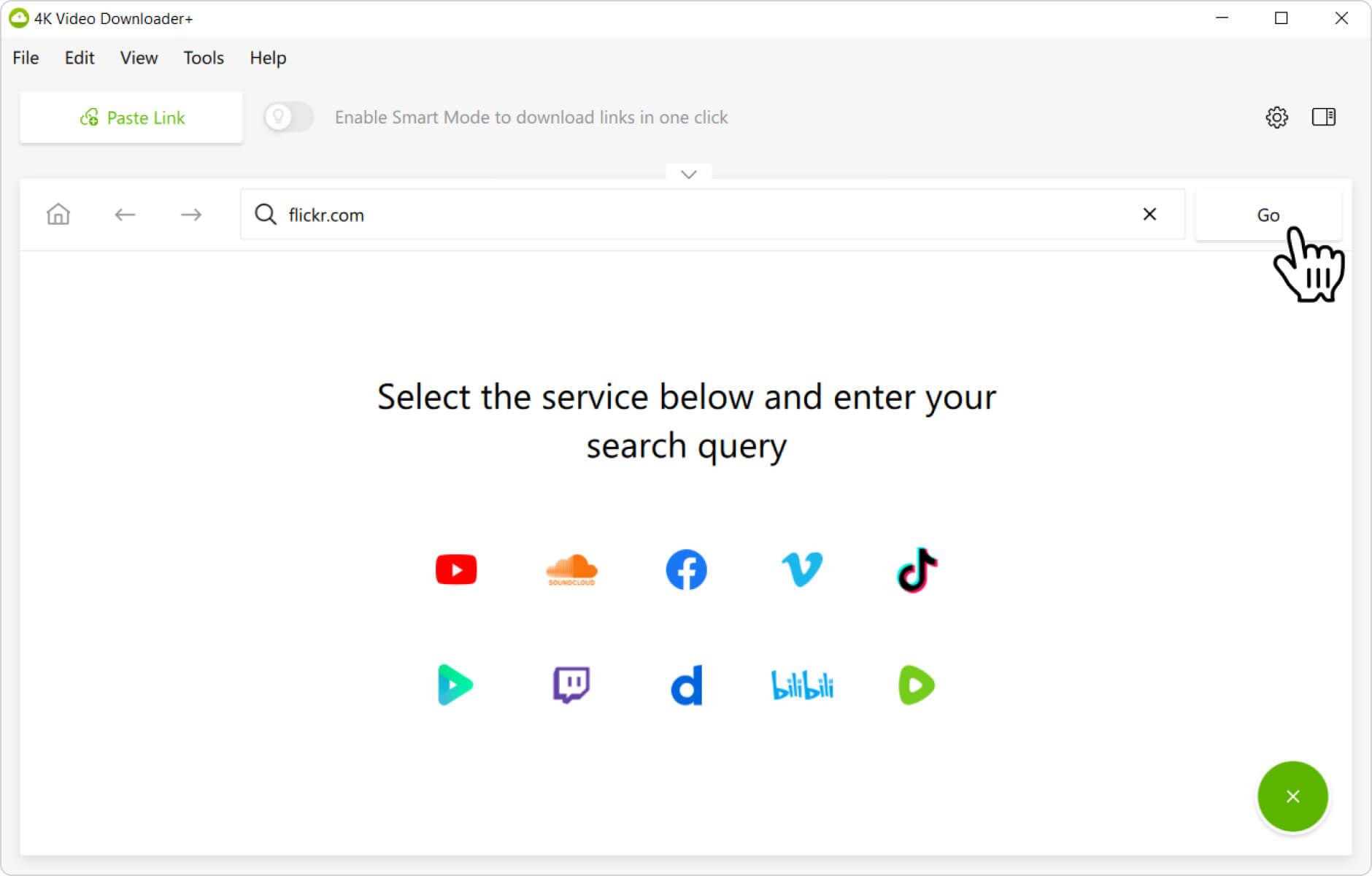Open the Edit menu
The width and height of the screenshot is (1372, 876).
coord(80,58)
